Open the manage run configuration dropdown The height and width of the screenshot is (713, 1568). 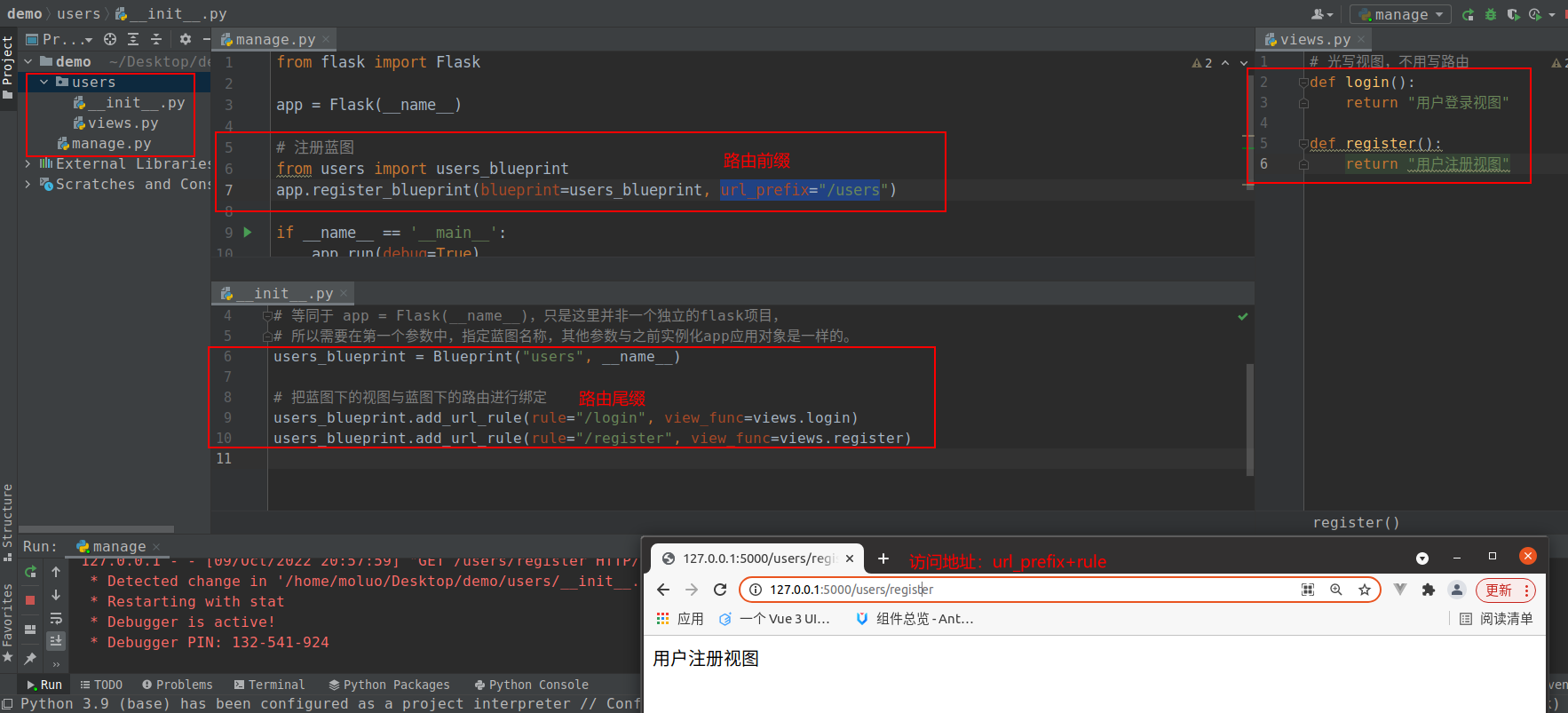tap(1401, 14)
